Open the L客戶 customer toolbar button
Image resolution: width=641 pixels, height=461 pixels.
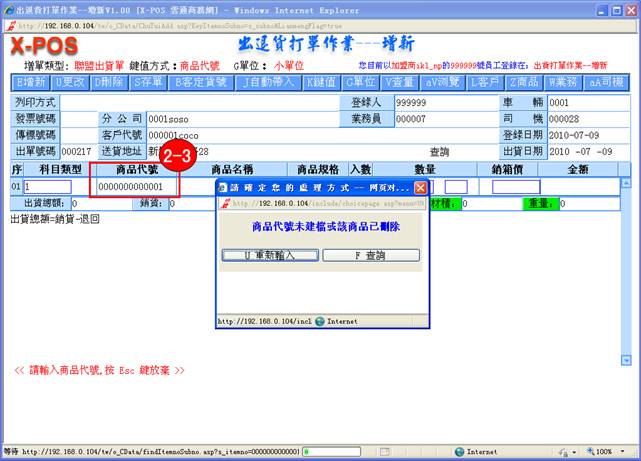[485, 81]
